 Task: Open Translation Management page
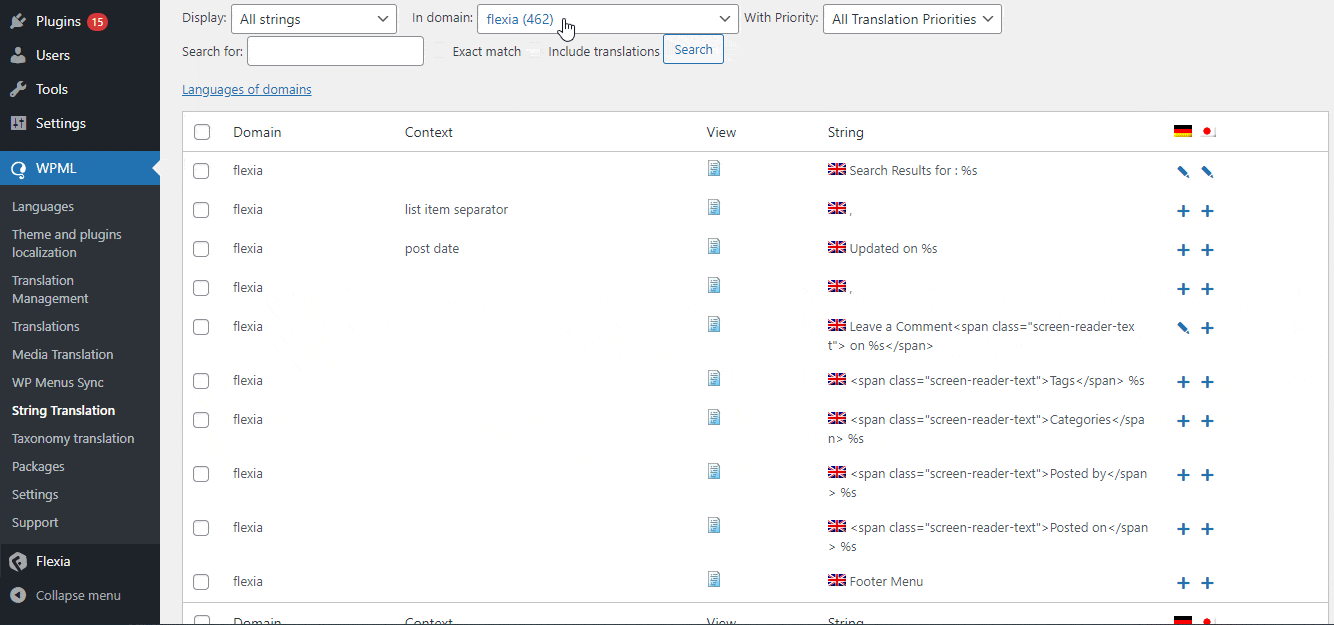[x=50, y=289]
